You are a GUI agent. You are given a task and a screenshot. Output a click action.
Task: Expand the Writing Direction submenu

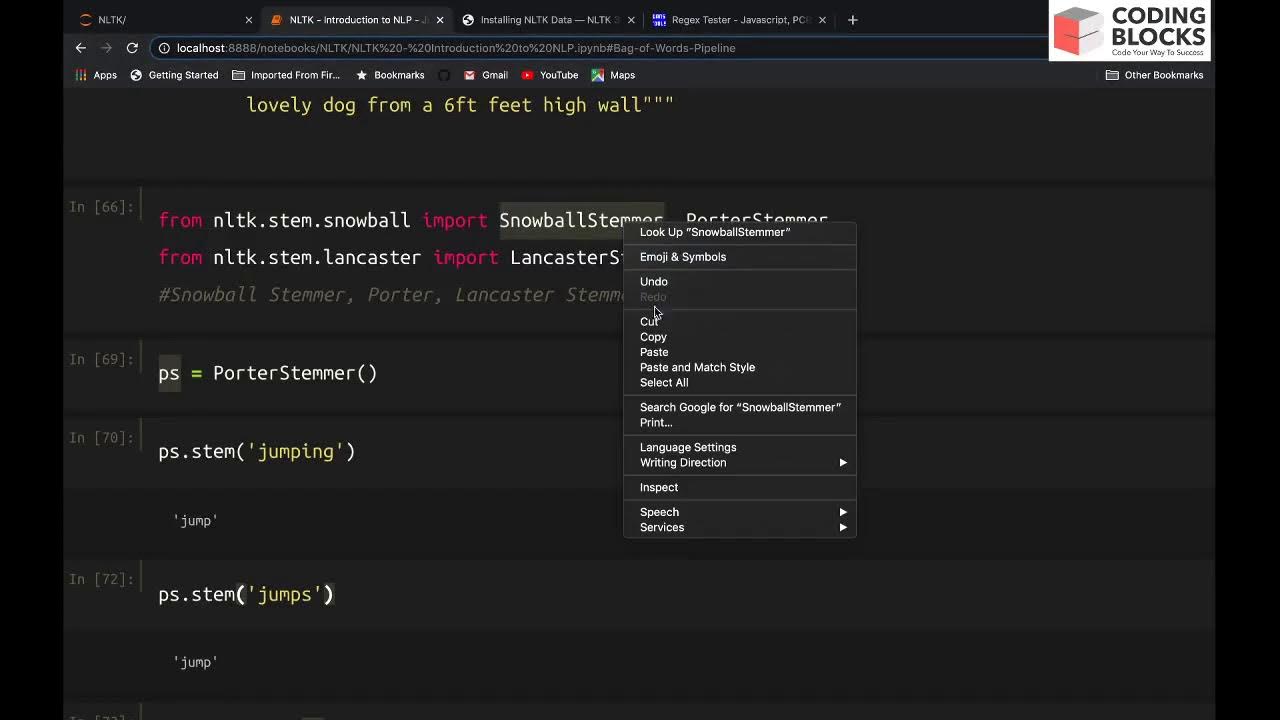point(740,462)
